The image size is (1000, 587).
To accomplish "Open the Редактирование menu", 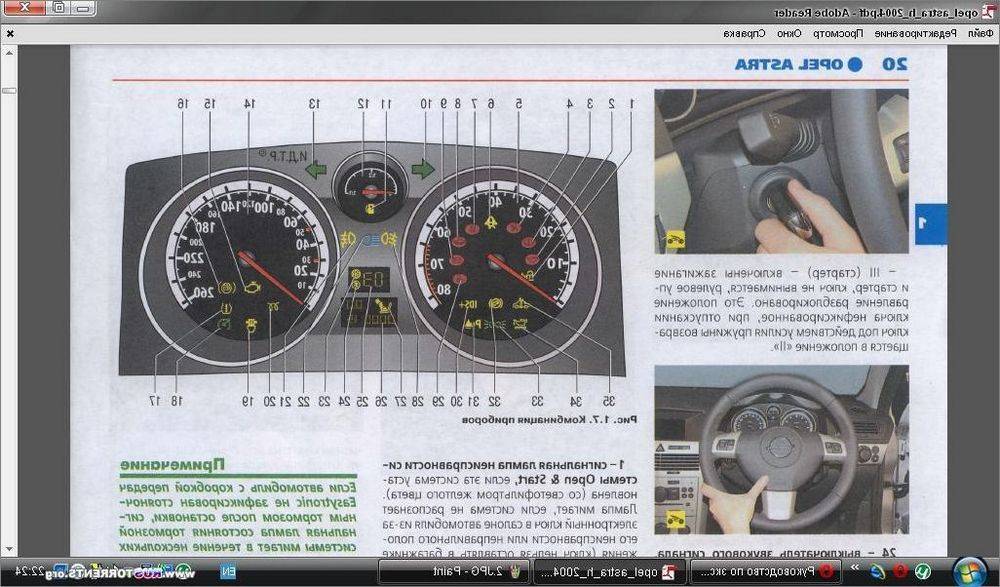I will coord(915,33).
